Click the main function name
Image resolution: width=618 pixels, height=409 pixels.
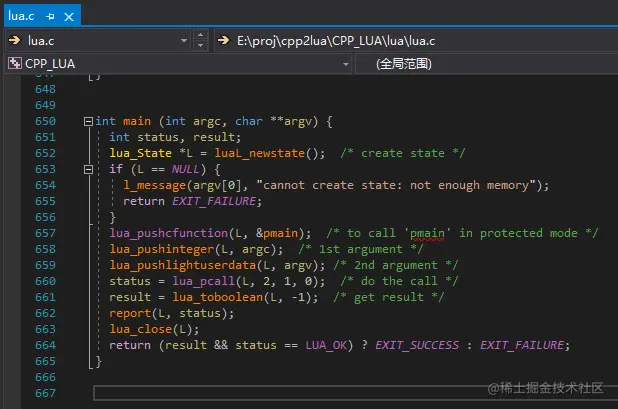tap(137, 121)
